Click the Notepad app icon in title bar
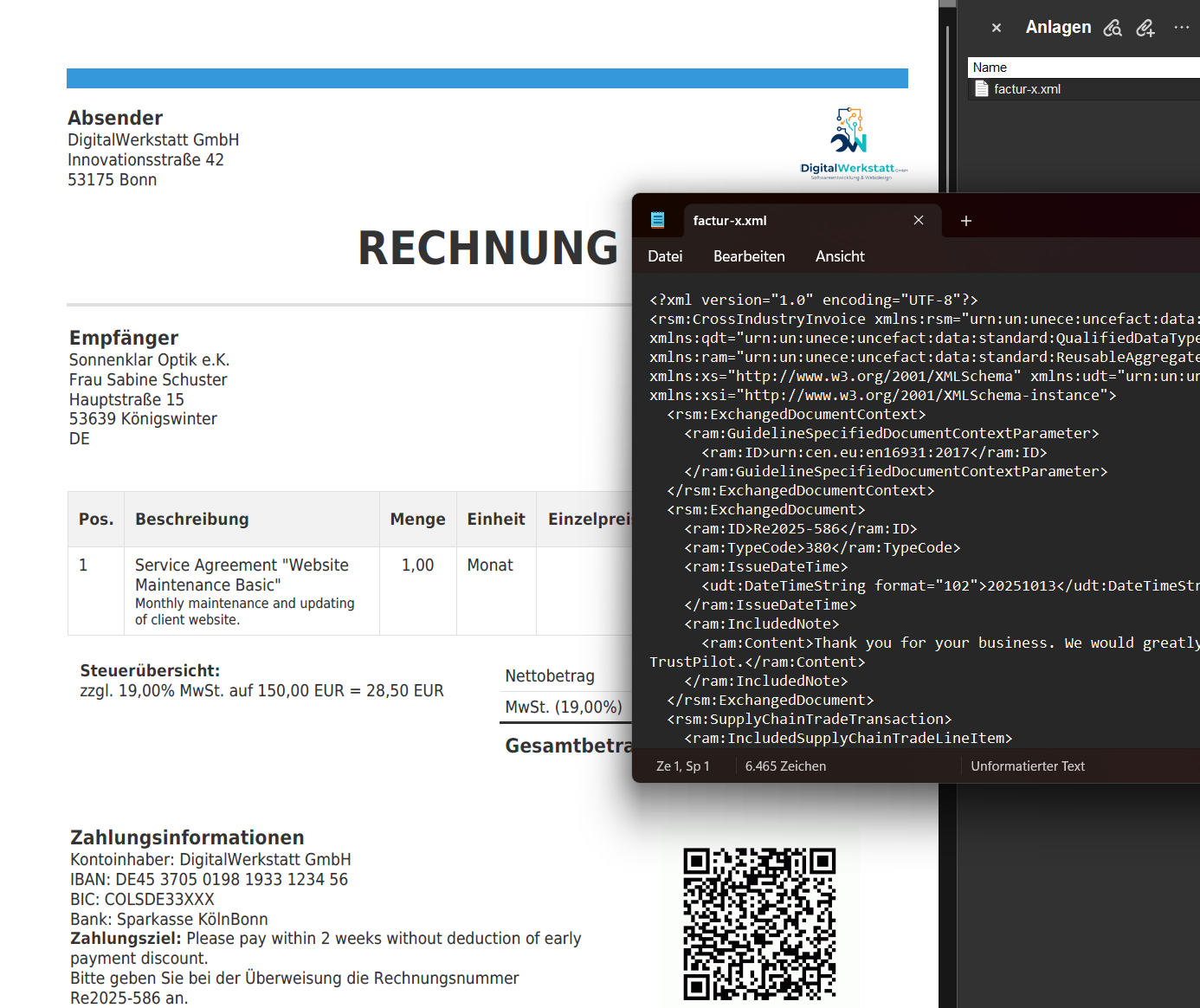 coord(658,220)
